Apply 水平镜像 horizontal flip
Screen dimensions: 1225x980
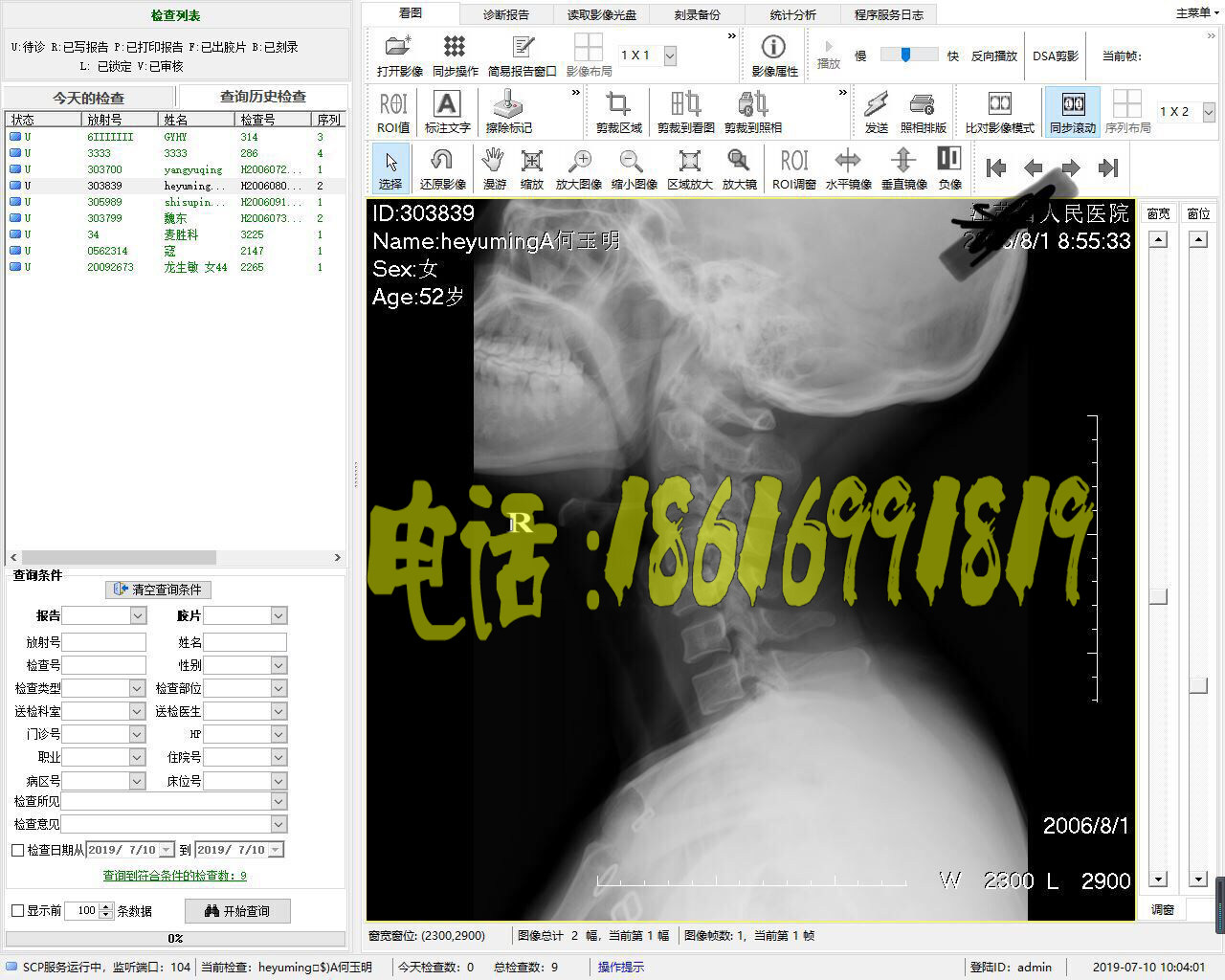point(848,168)
